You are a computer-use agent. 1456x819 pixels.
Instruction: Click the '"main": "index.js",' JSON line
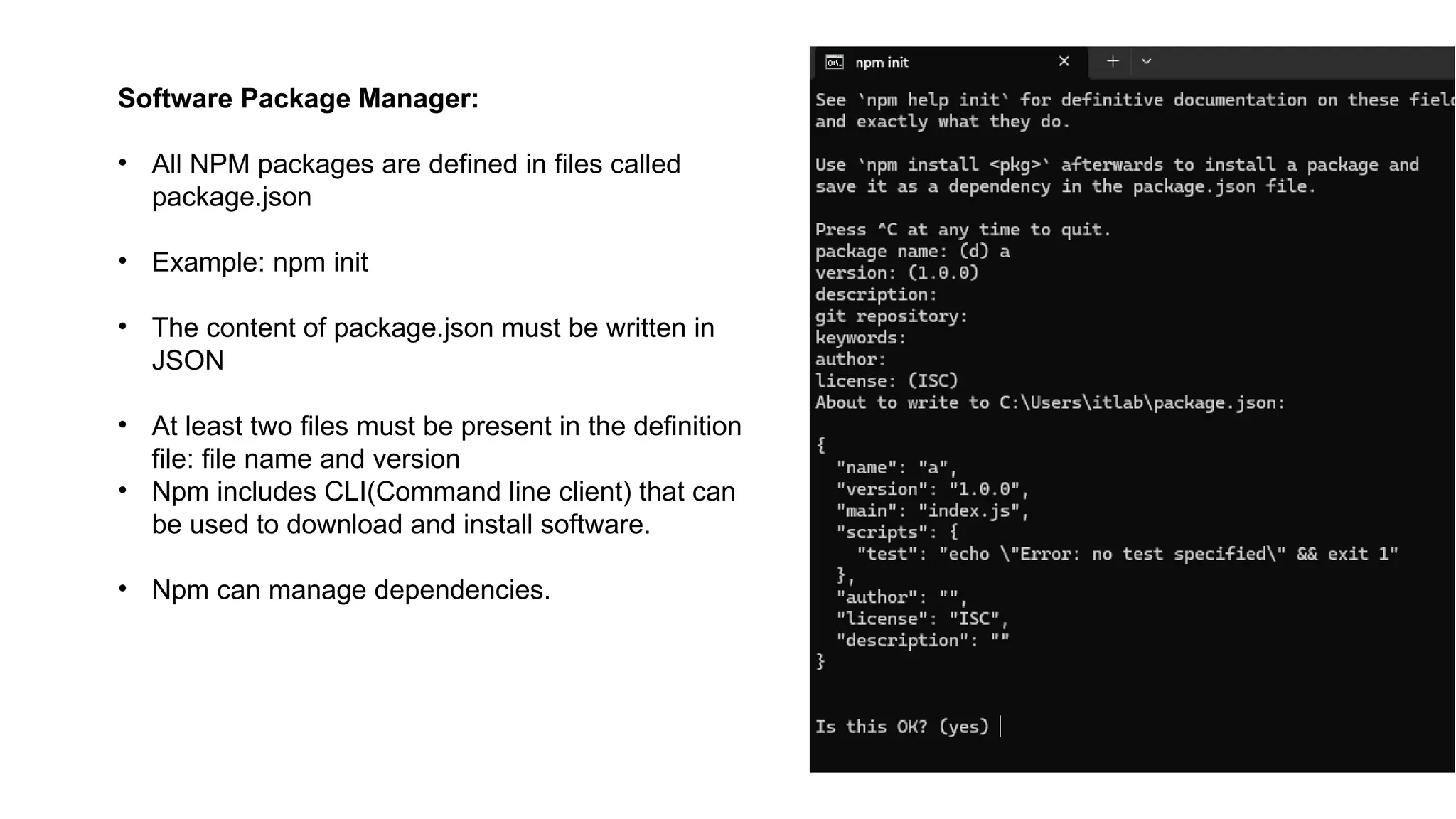click(933, 510)
